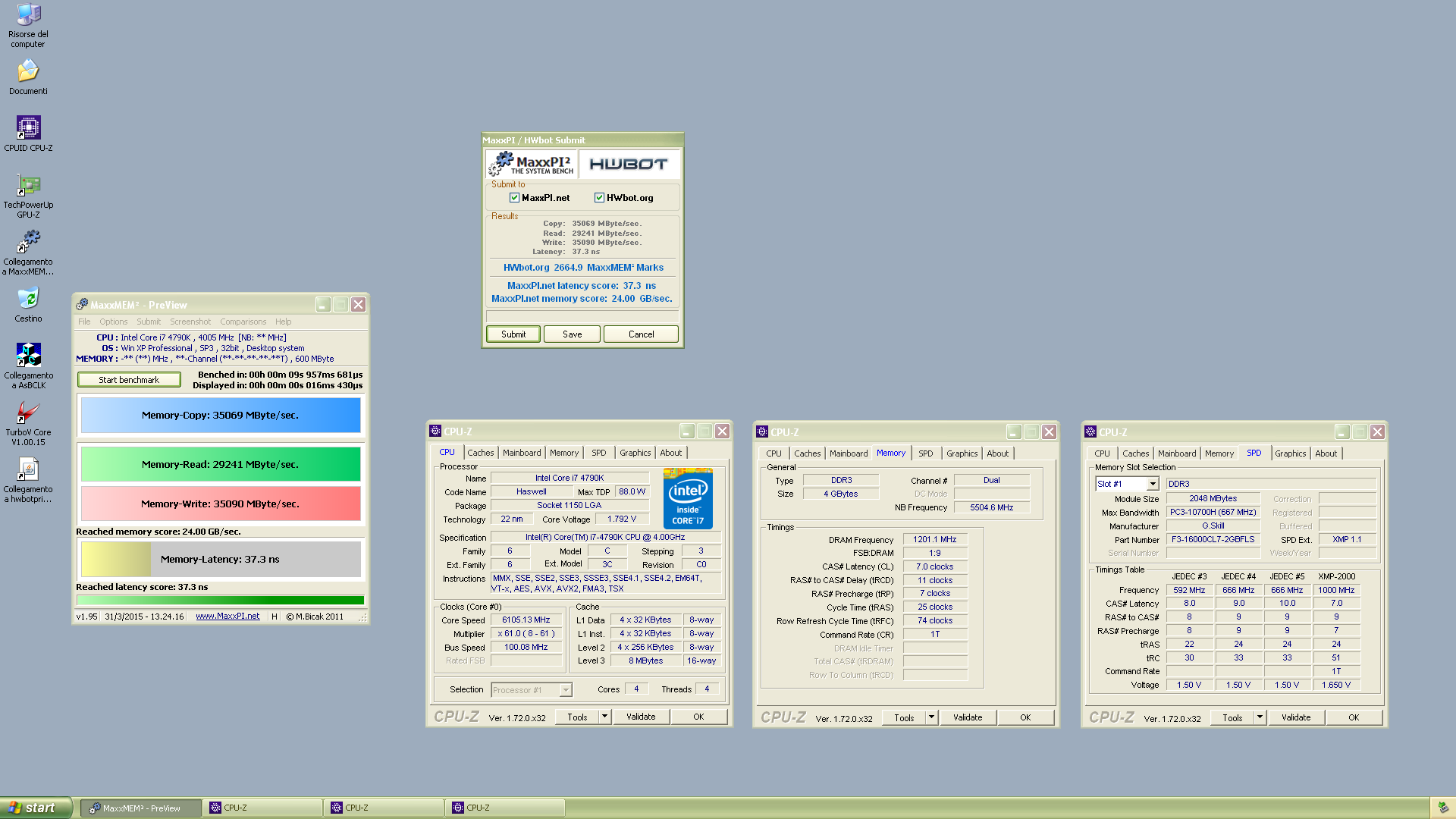The height and width of the screenshot is (819, 1456).
Task: Open the Windows start button
Action: [36, 808]
